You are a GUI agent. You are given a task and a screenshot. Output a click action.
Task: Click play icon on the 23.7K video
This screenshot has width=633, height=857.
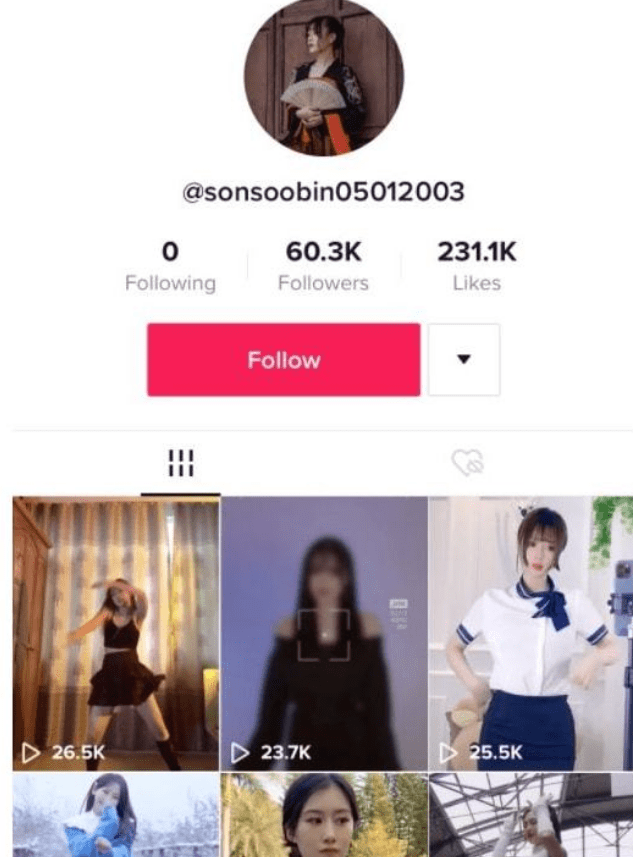239,753
